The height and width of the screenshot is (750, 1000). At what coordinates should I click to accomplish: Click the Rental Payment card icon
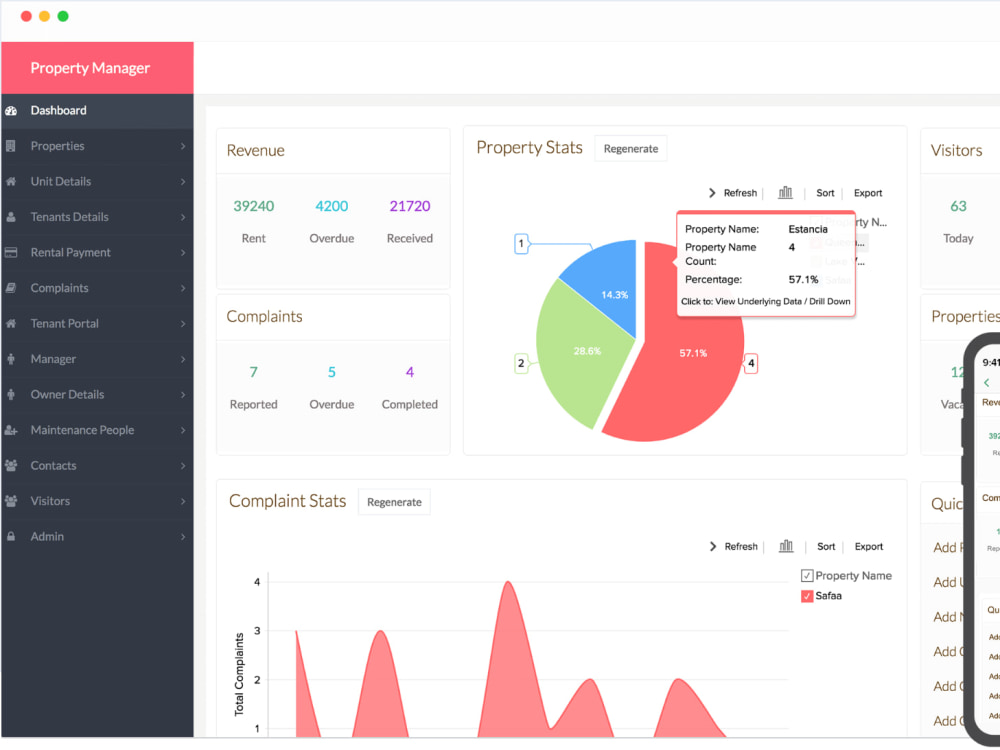pyautogui.click(x=11, y=253)
